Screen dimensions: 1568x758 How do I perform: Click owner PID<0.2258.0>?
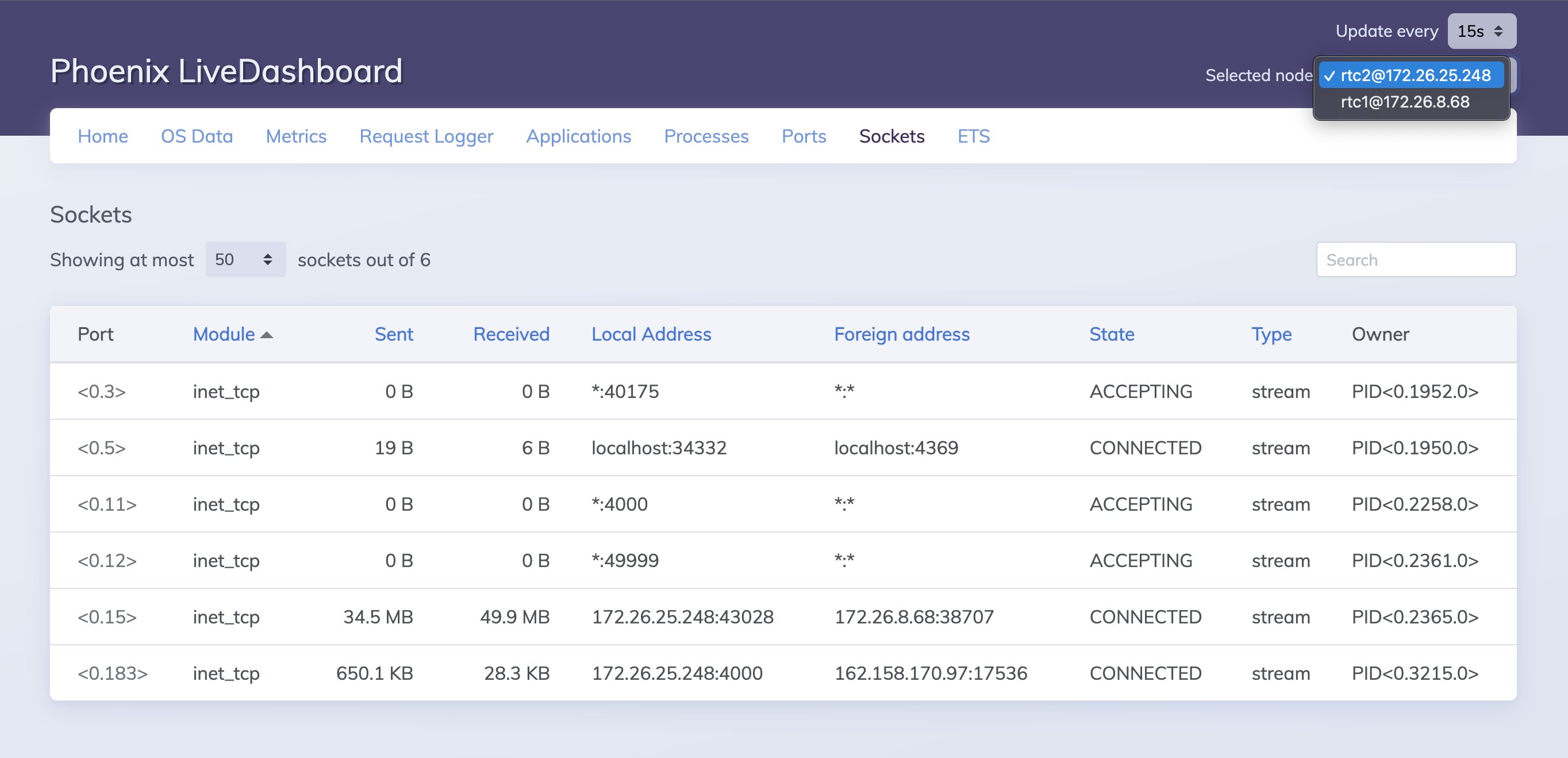coord(1415,504)
